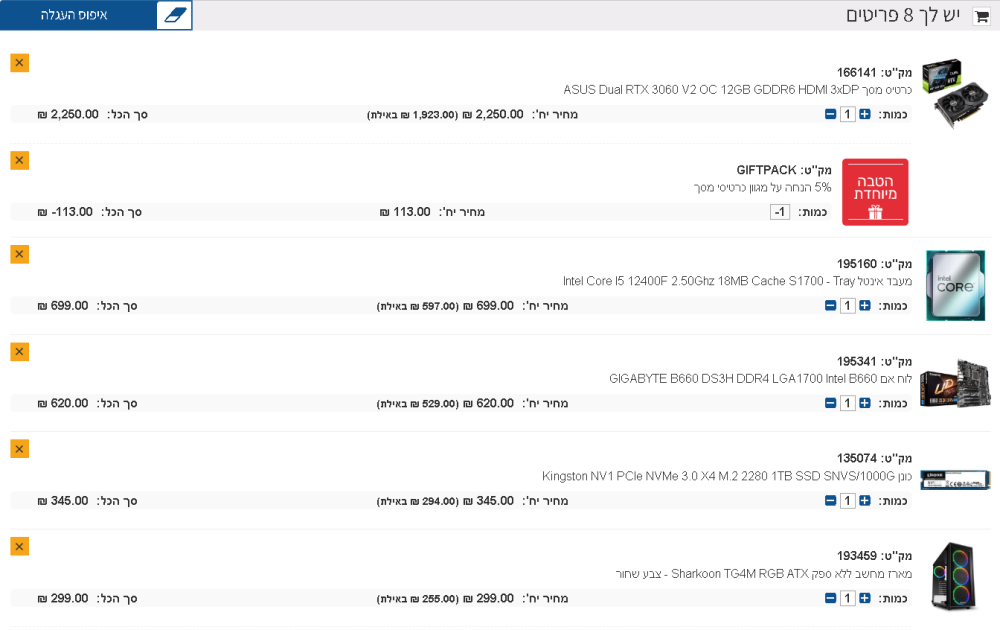Click the 2,250.00 total for RTX 3060

68,114
